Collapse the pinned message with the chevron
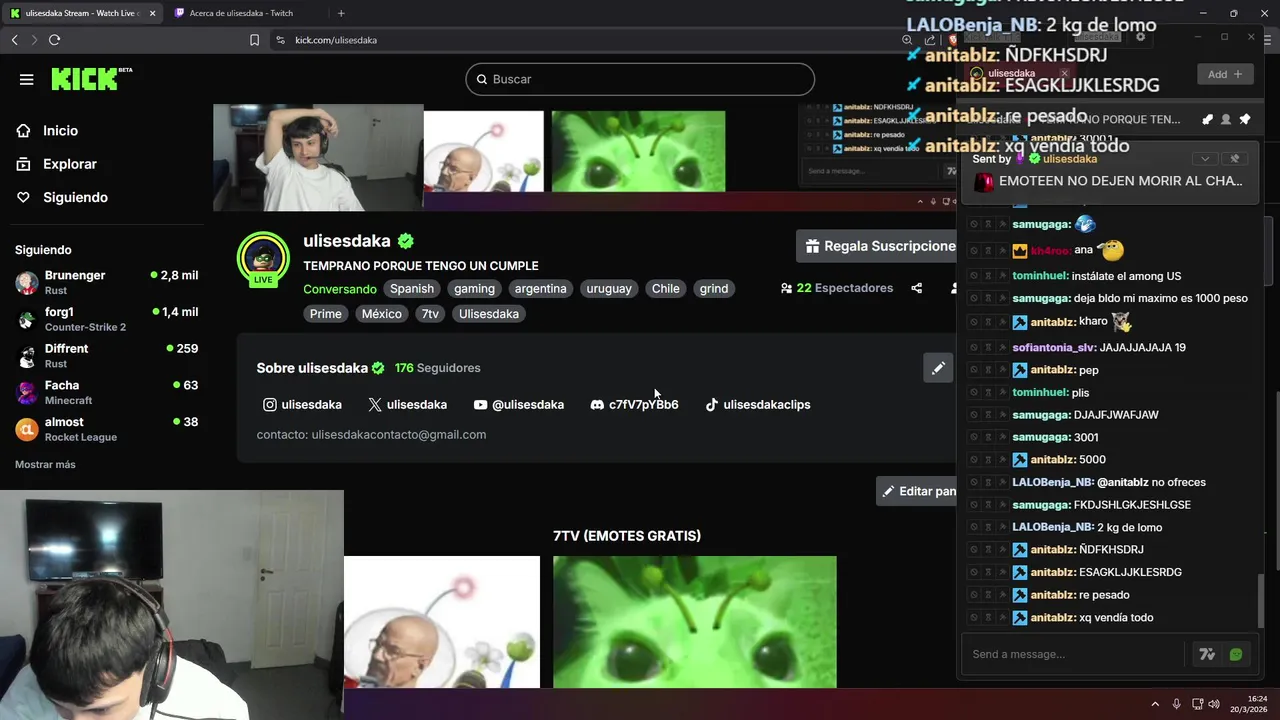This screenshot has width=1280, height=720. 1205,159
